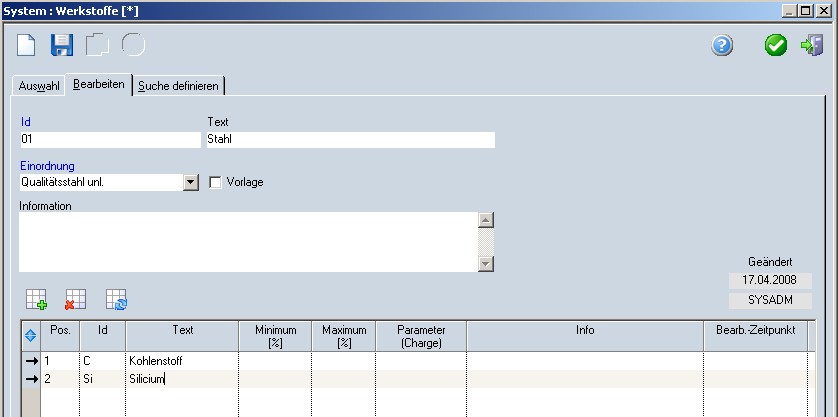Open the blue help question mark icon
Image resolution: width=838 pixels, height=417 pixels.
point(722,45)
